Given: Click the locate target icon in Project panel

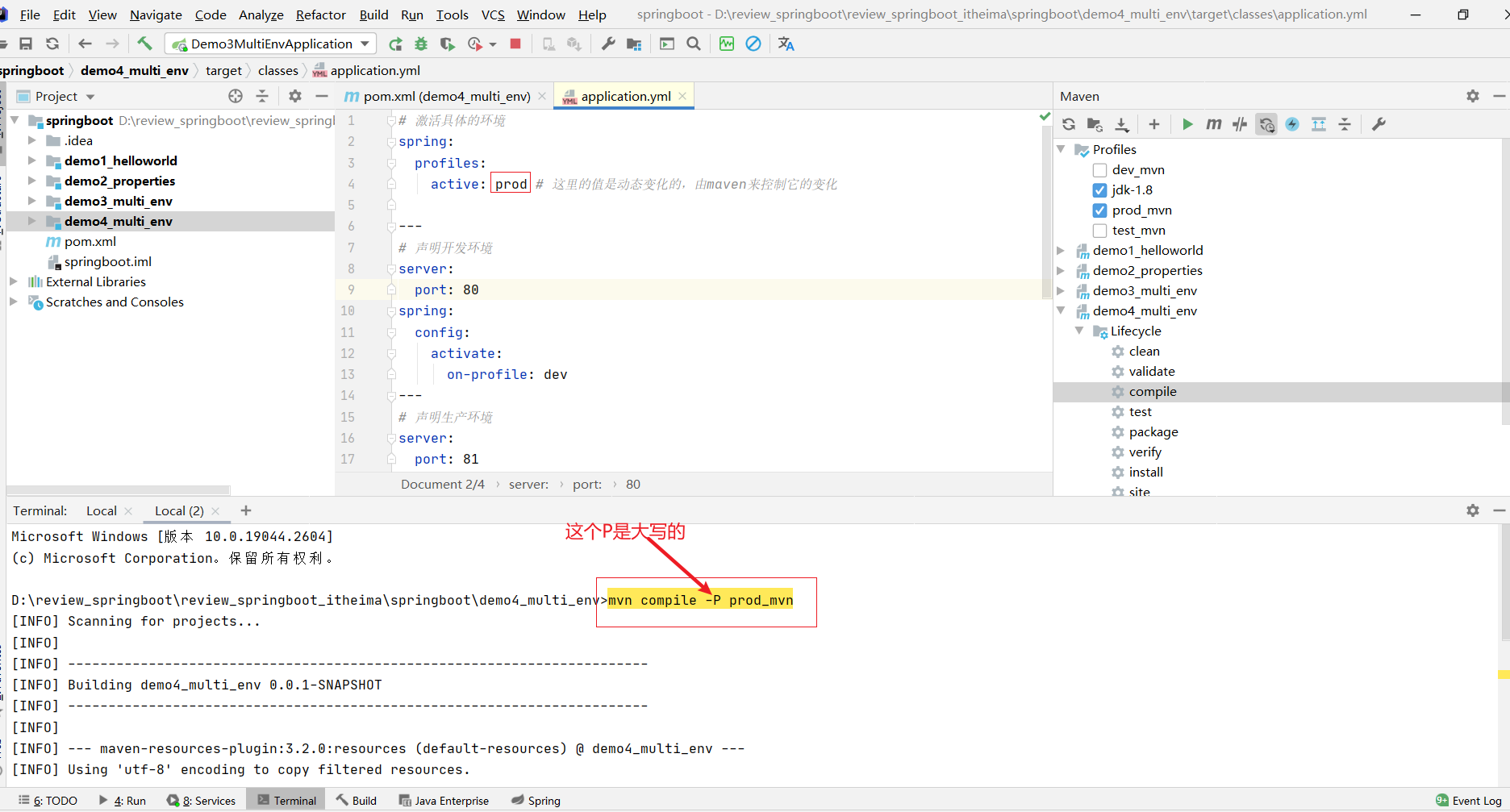Looking at the screenshot, I should (236, 96).
